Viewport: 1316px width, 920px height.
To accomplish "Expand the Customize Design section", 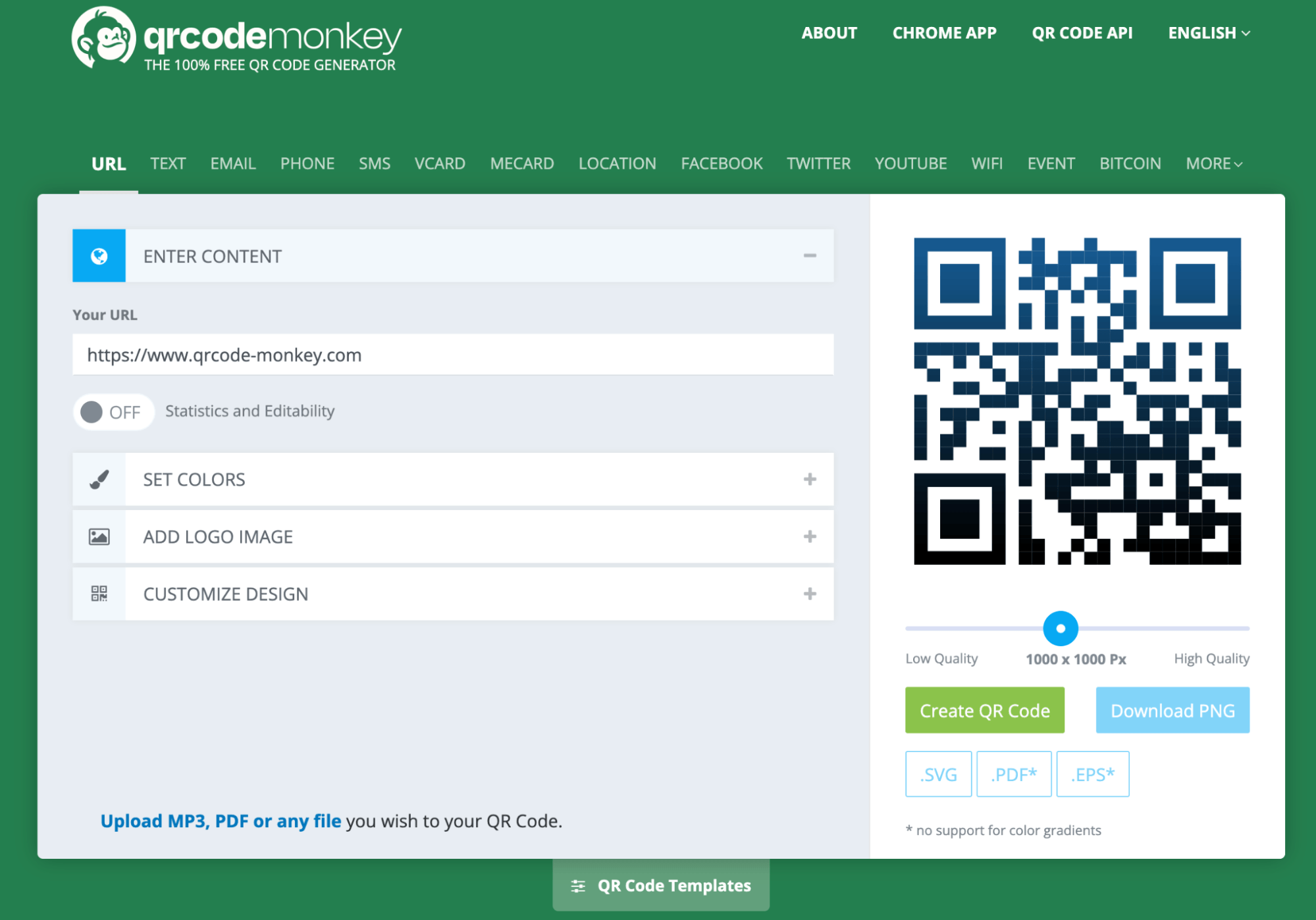I will [x=810, y=594].
